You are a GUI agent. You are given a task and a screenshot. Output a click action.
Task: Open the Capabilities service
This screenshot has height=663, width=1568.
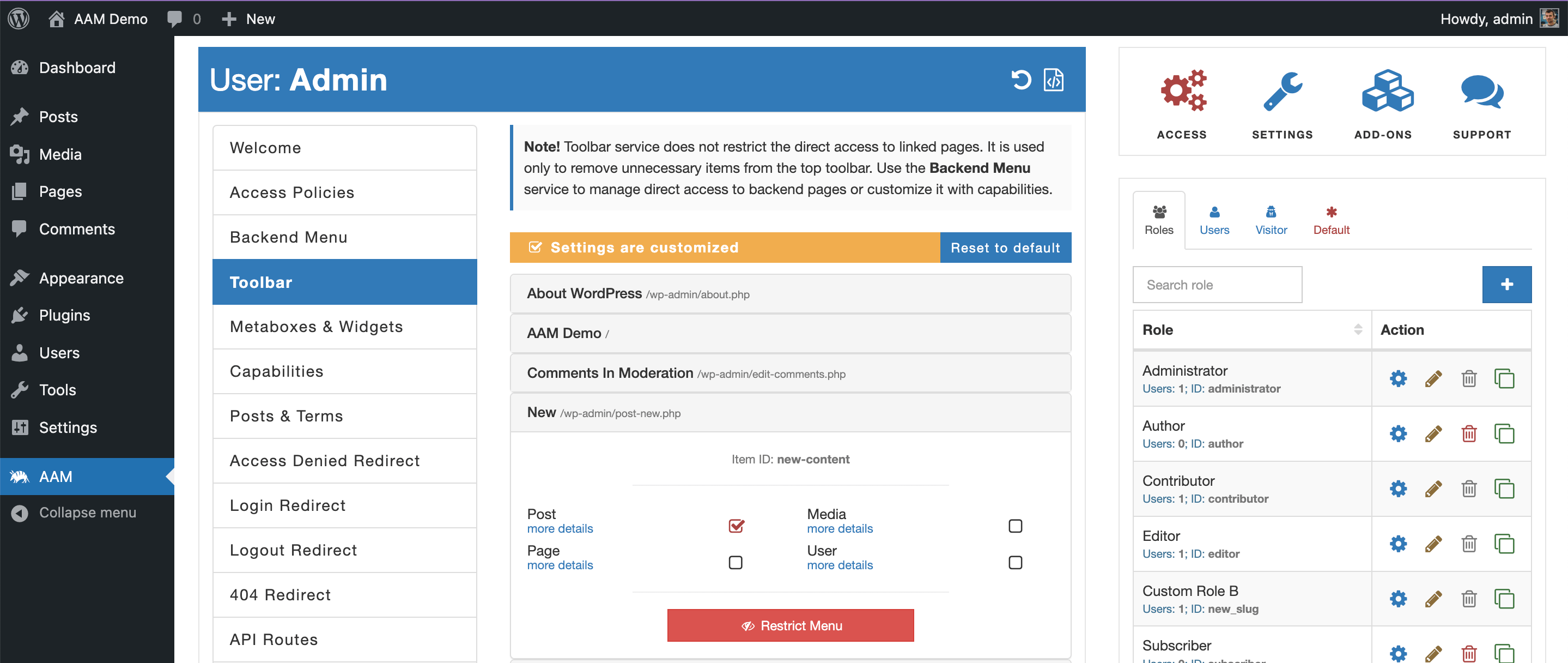point(344,371)
